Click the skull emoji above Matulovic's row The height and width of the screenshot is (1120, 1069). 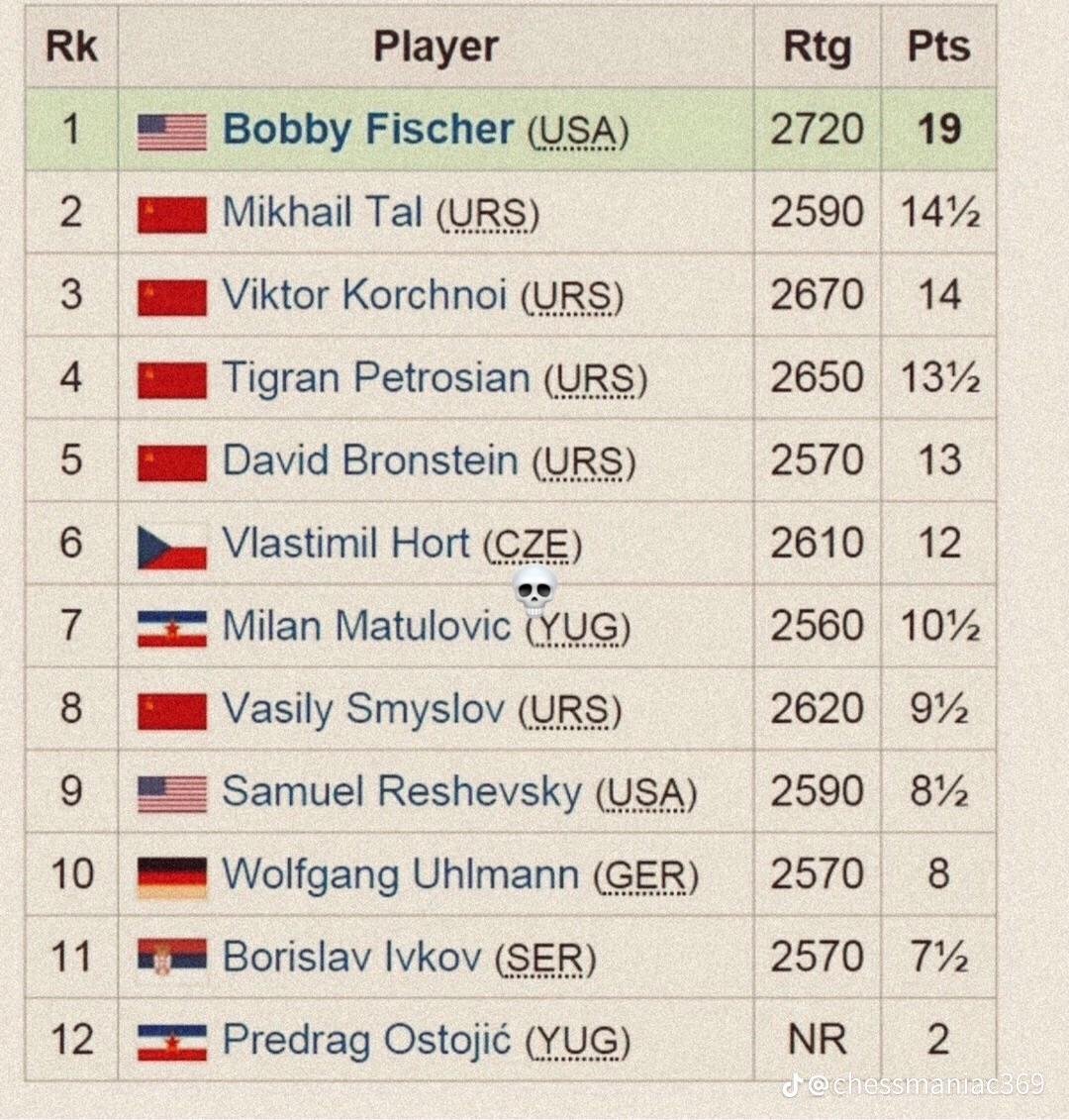click(535, 590)
